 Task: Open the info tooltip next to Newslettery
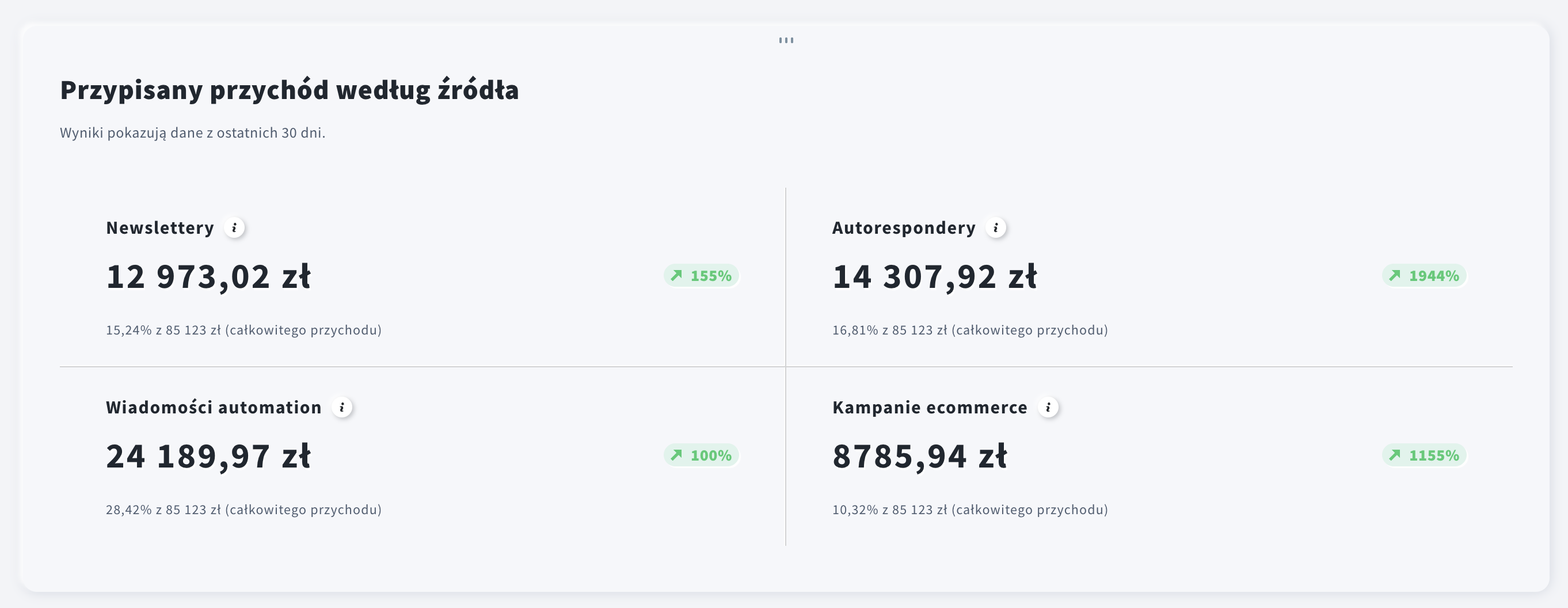234,227
